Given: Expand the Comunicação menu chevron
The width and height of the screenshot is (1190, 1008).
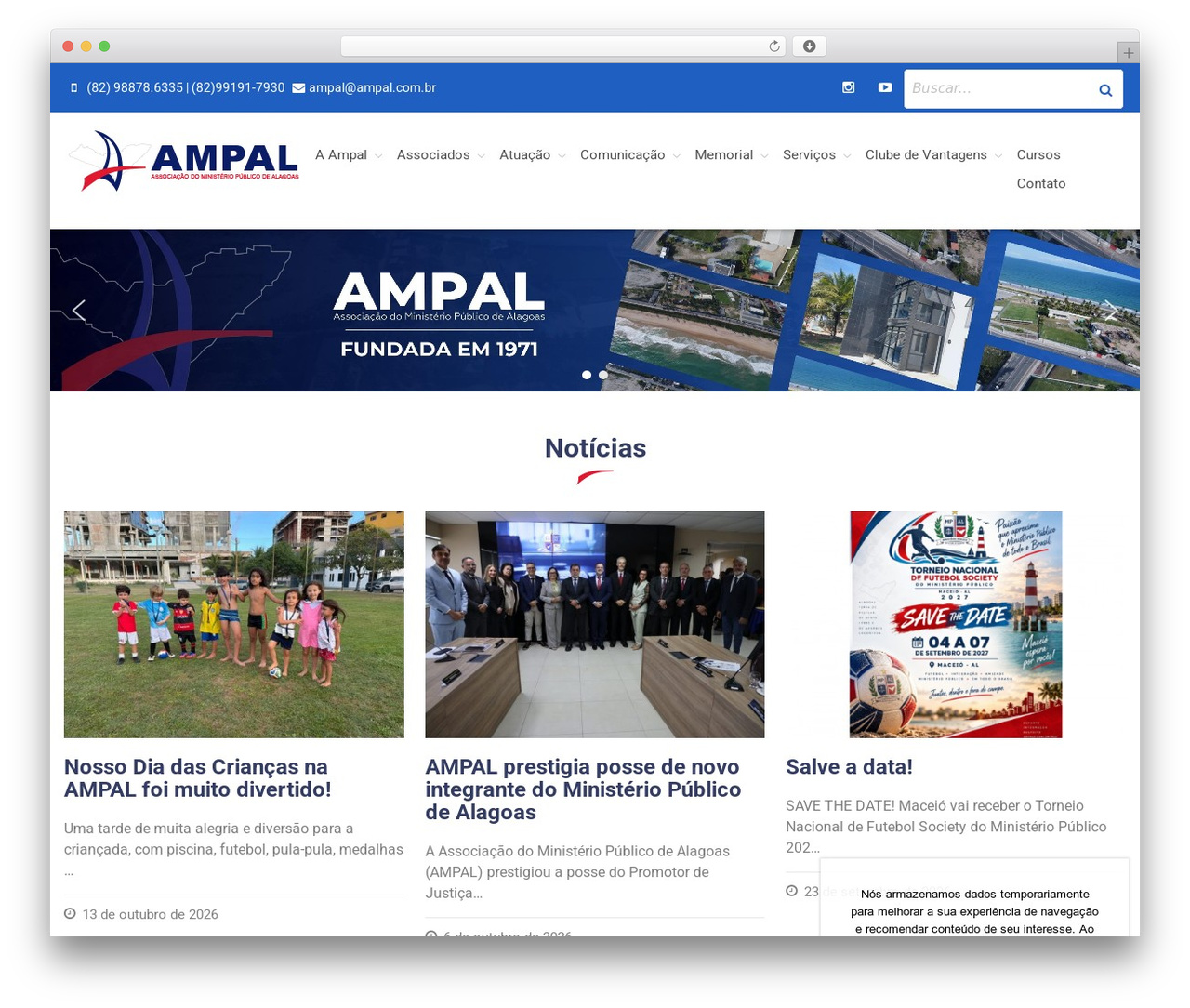Looking at the screenshot, I should click(x=676, y=156).
